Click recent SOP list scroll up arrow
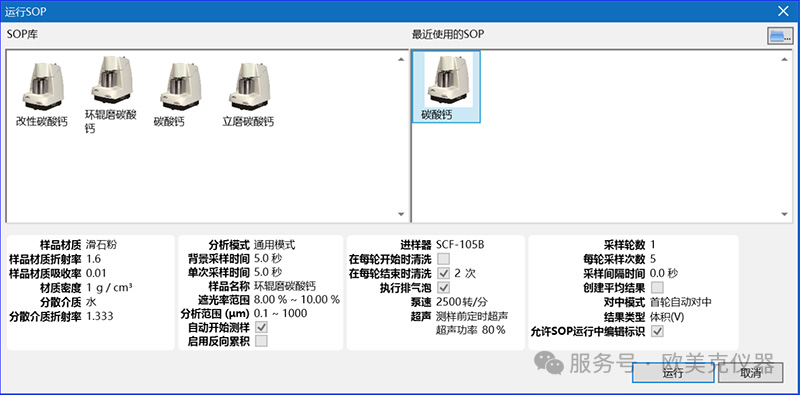800x395 pixels. tap(785, 59)
